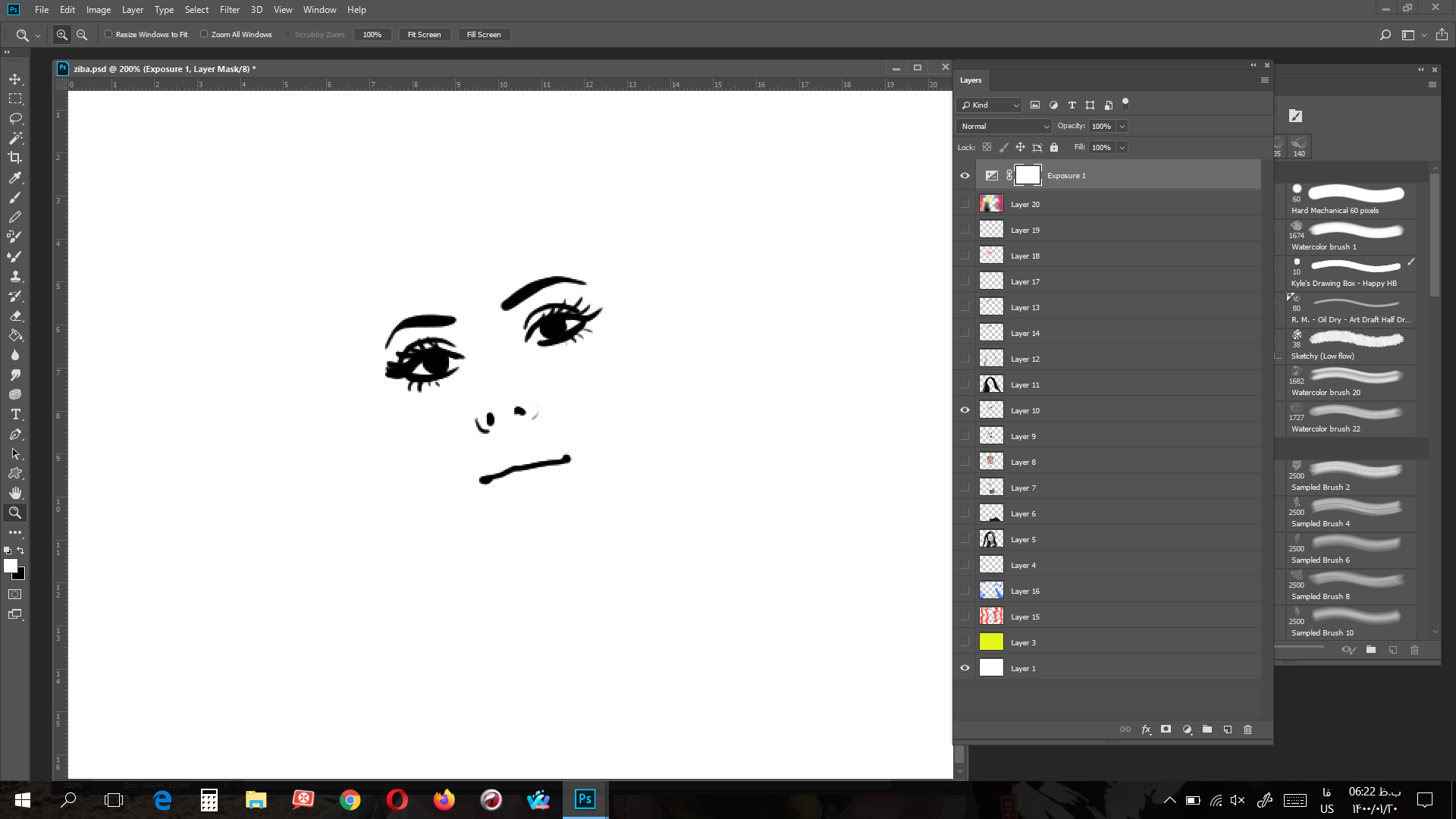
Task: Open the Fill slider dropdown arrow
Action: point(1122,148)
